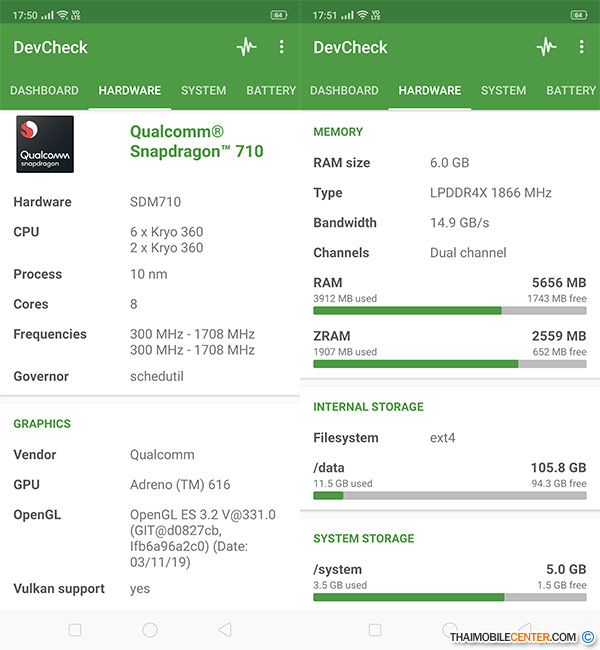Tap the DevCheck title on the left screen
600x650 pixels.
(51, 47)
